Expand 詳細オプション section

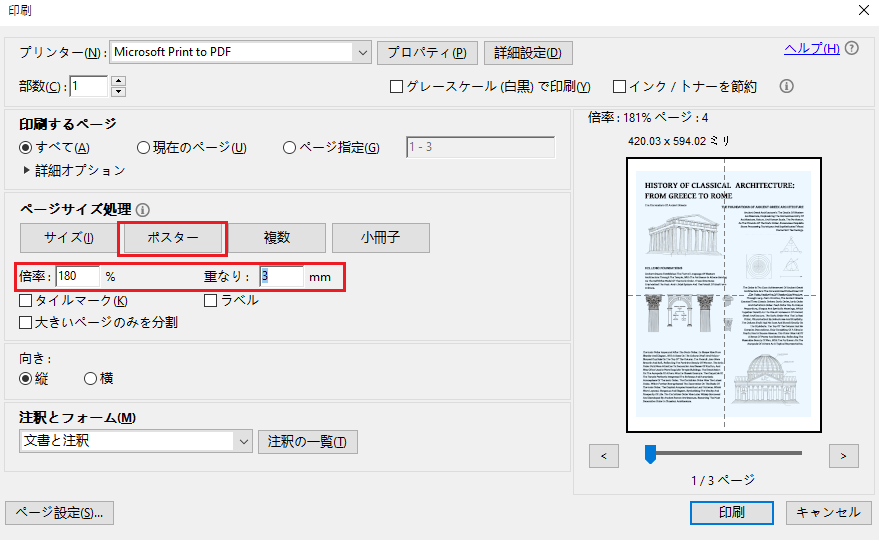pyautogui.click(x=74, y=170)
